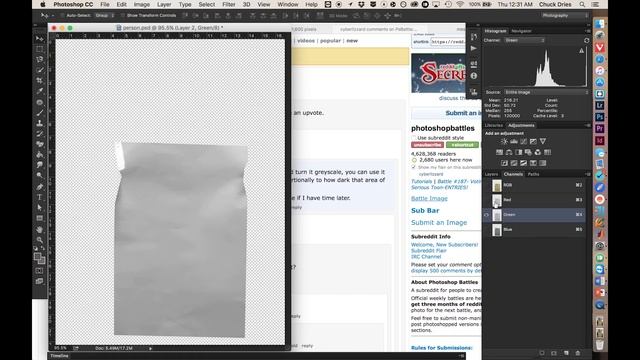Select the Smudge tool
Viewport: 640px width, 360px height.
(40, 165)
